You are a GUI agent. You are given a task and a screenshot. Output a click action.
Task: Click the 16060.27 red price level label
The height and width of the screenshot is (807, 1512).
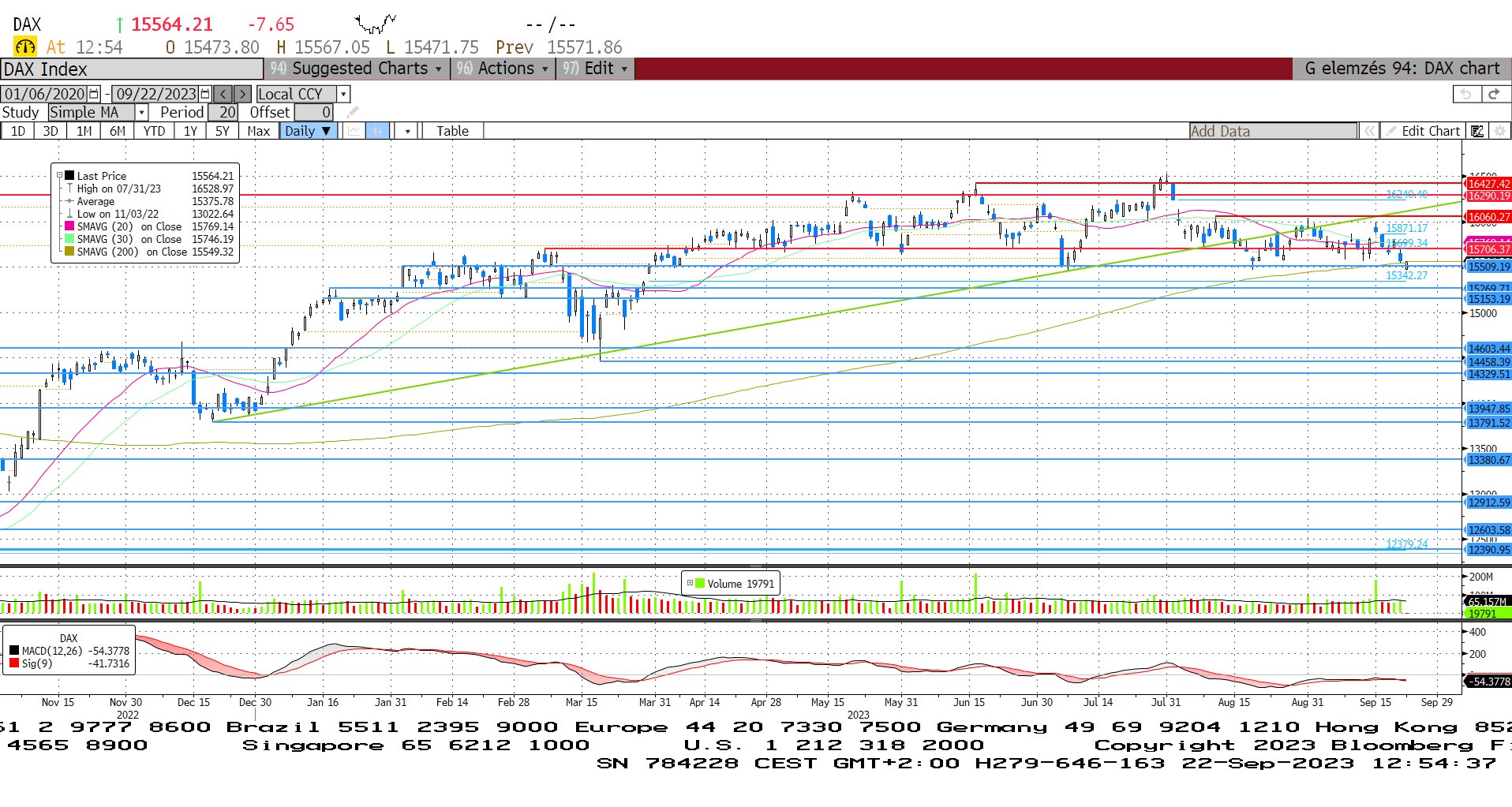pos(1488,217)
